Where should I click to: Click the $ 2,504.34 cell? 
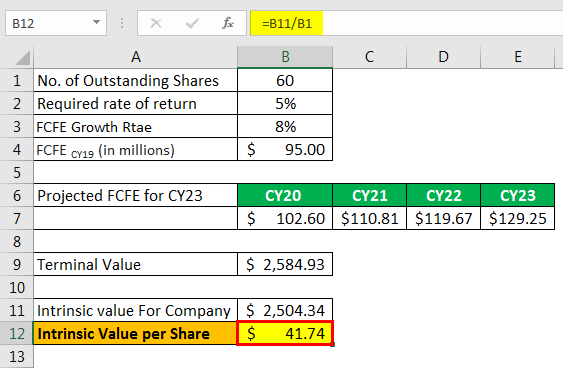coord(285,310)
